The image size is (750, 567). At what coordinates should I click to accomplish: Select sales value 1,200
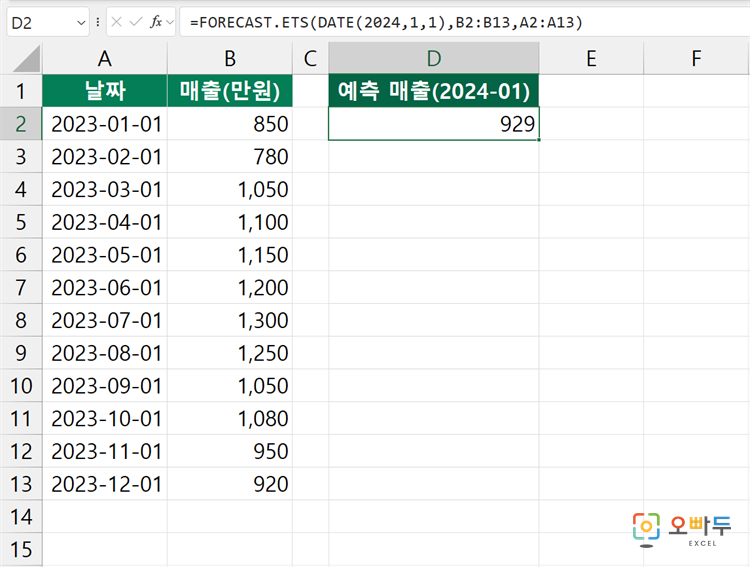pos(230,288)
